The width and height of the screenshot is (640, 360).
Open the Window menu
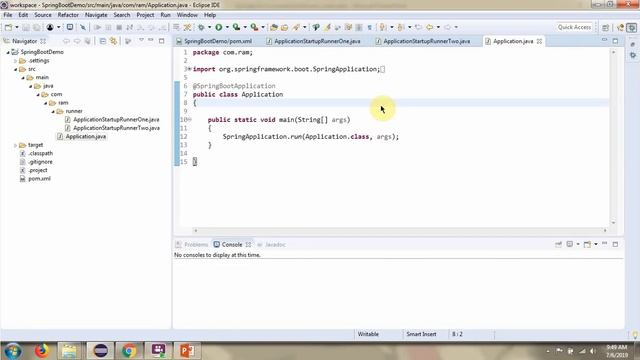tap(187, 15)
